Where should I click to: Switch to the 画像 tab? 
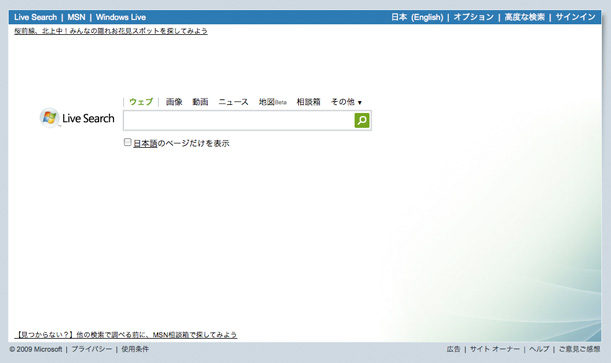click(174, 102)
